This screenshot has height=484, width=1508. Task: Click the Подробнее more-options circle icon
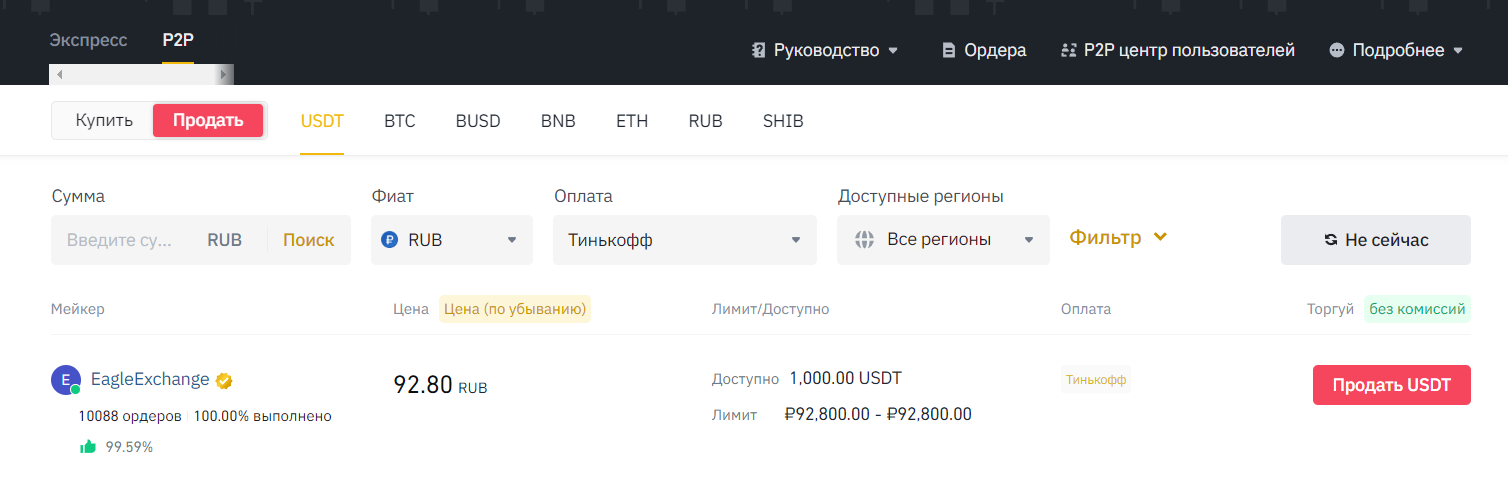[1337, 50]
